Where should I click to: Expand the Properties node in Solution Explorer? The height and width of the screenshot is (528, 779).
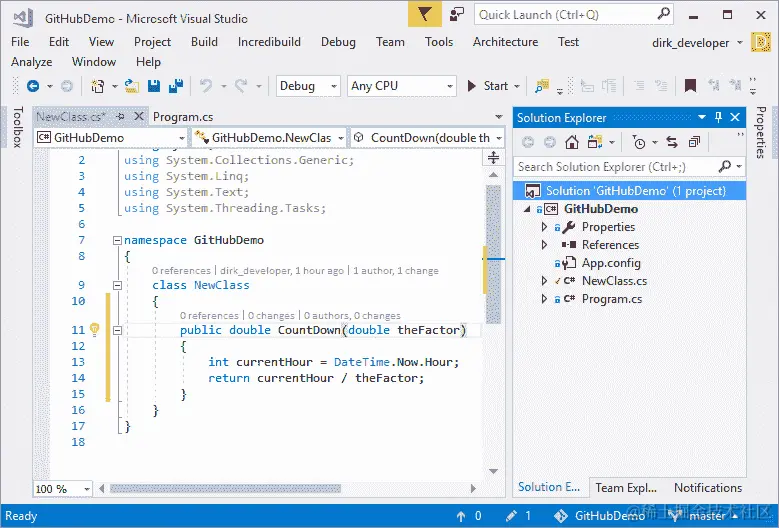coord(544,227)
